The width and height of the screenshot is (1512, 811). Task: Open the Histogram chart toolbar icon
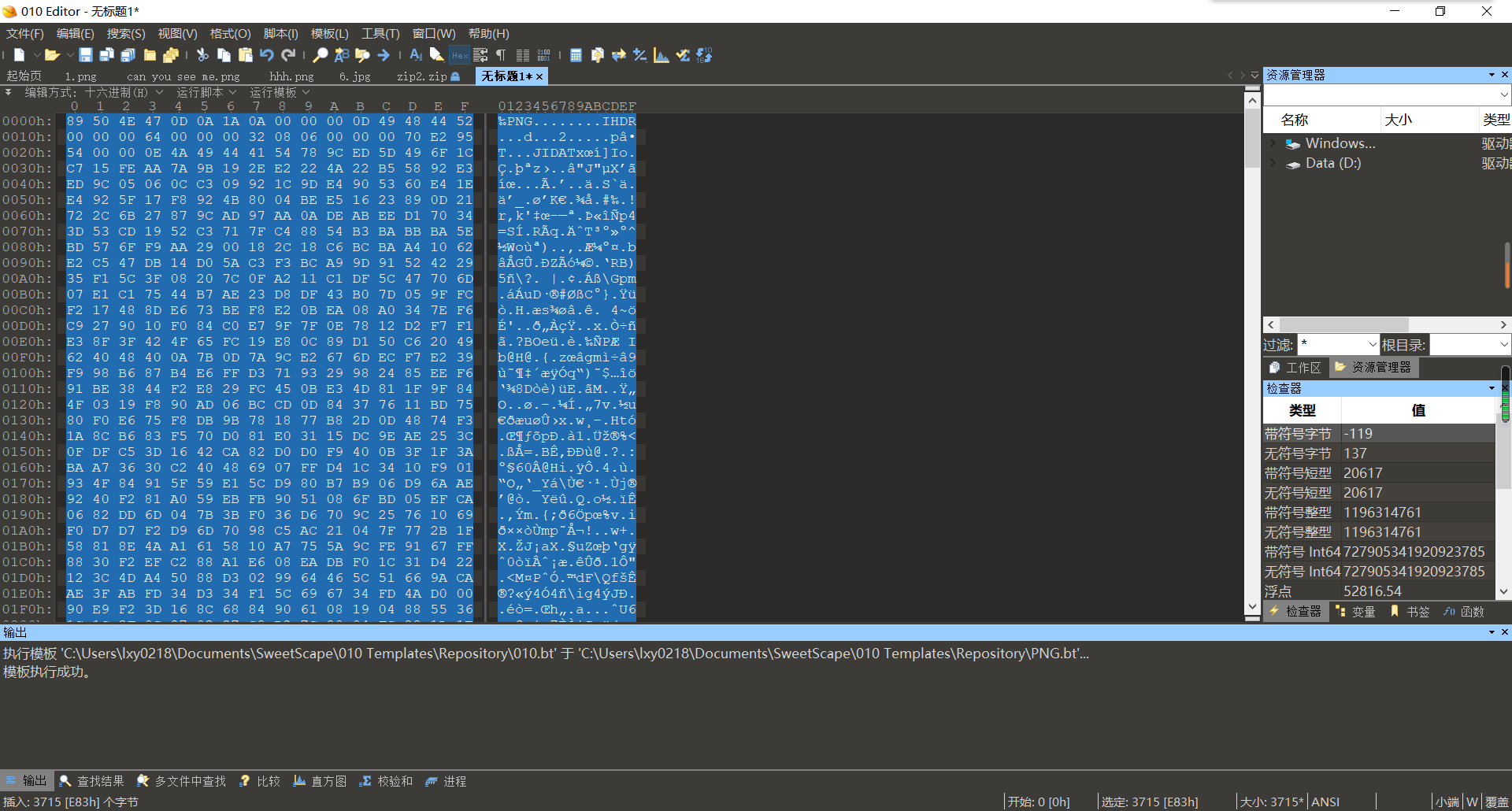click(661, 55)
